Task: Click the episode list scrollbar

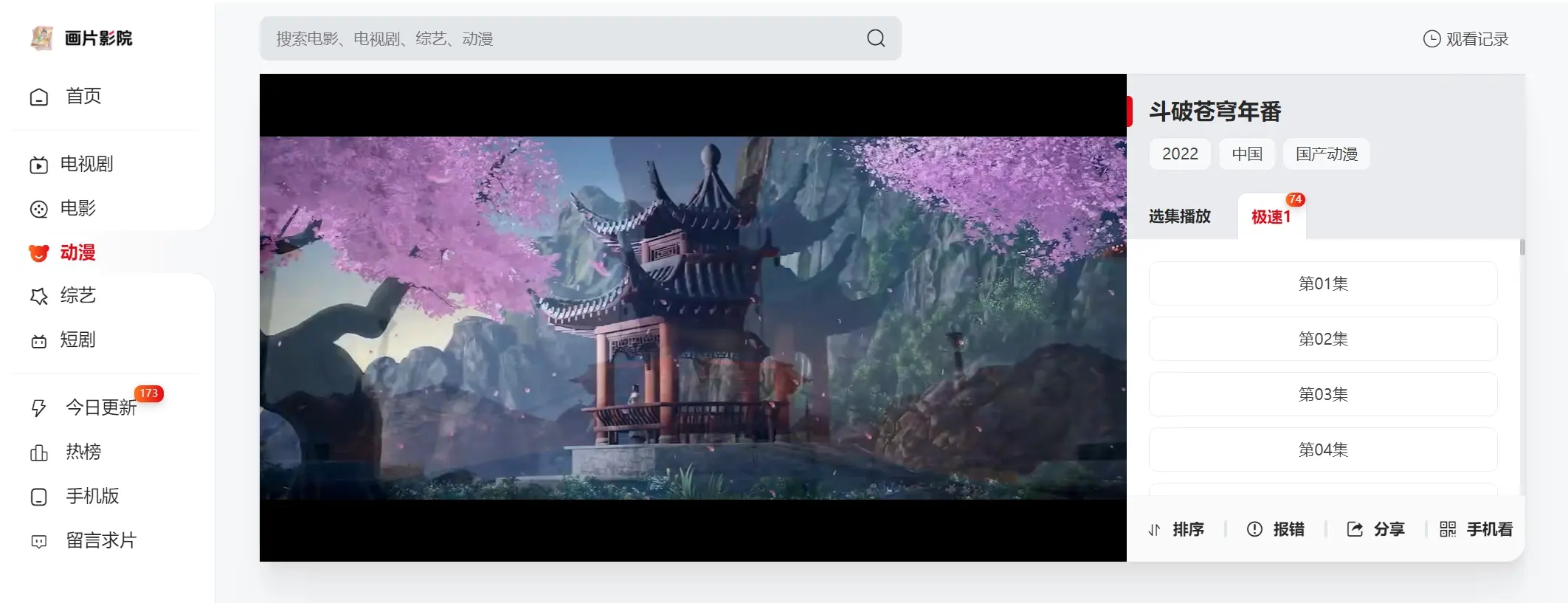Action: pos(1522,247)
